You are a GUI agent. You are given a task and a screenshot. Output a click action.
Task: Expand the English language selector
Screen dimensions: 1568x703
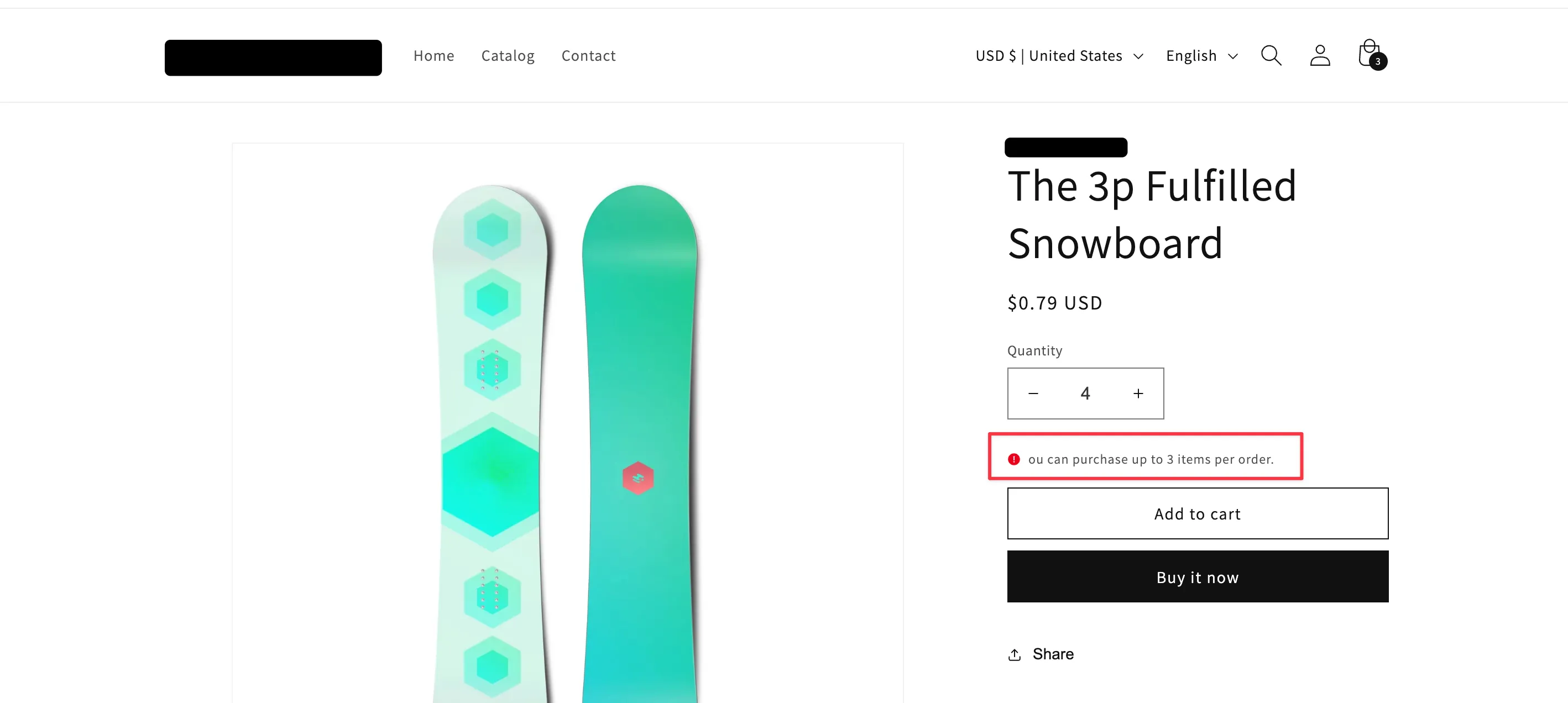[x=1201, y=56]
